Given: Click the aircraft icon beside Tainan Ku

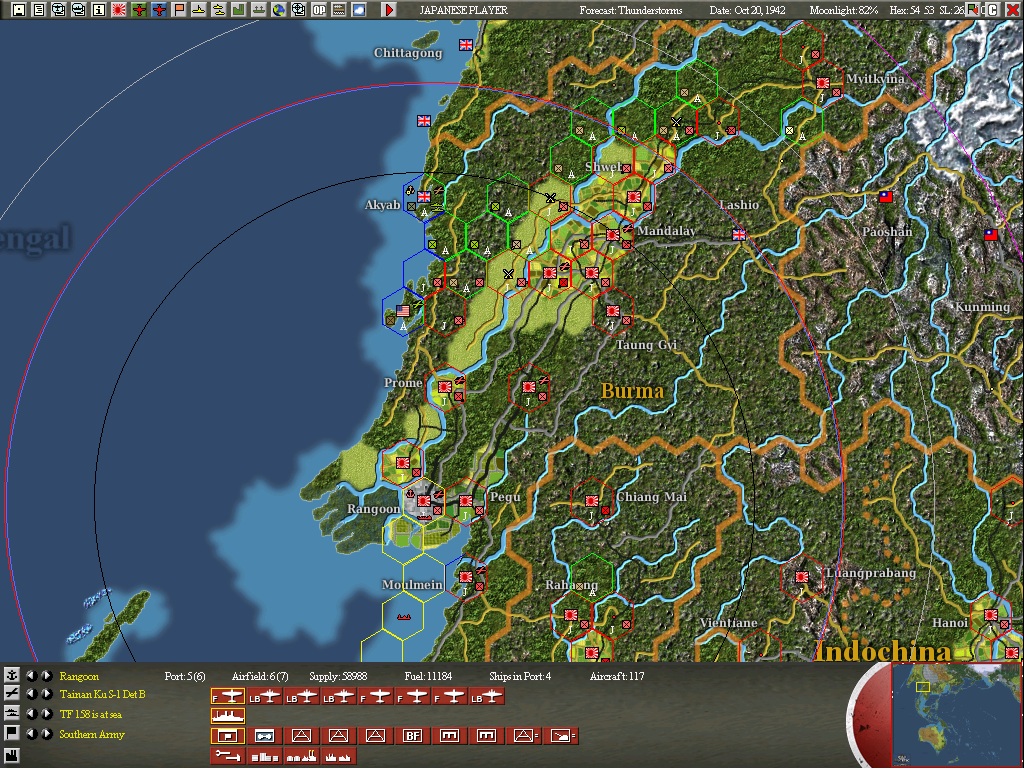Looking at the screenshot, I should [x=11, y=693].
